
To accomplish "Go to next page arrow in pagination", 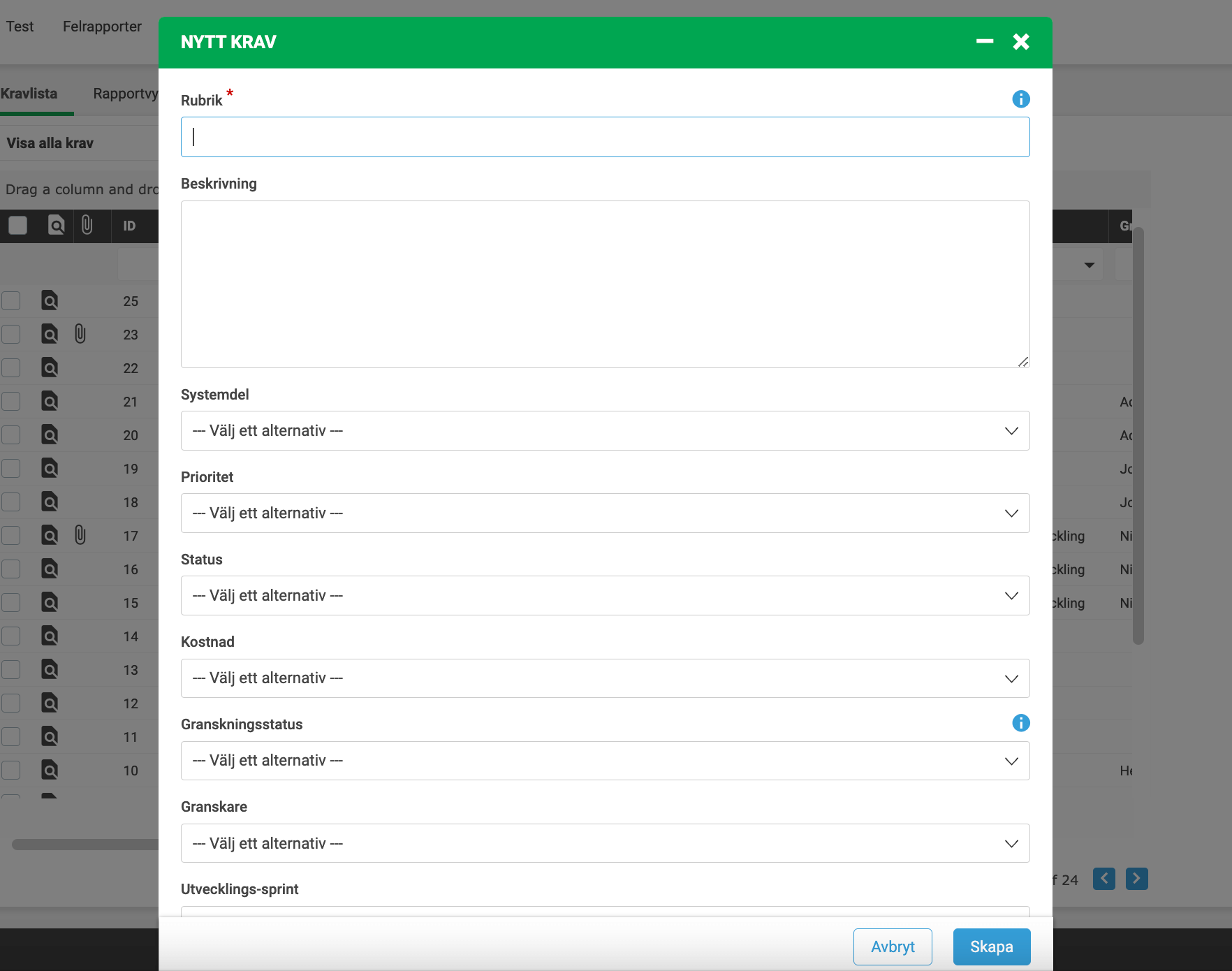I will (1136, 878).
